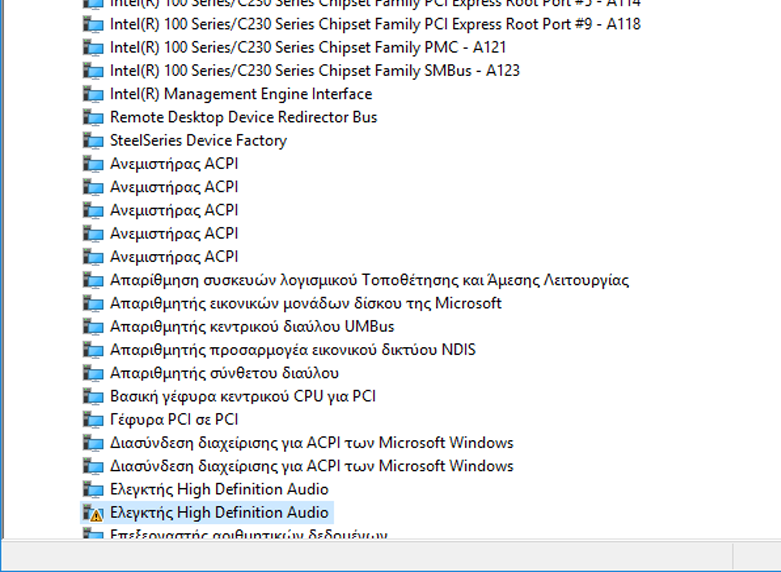The width and height of the screenshot is (781, 572).
Task: Click the device icon next to SteelSeries Device Factory
Action: 93,141
